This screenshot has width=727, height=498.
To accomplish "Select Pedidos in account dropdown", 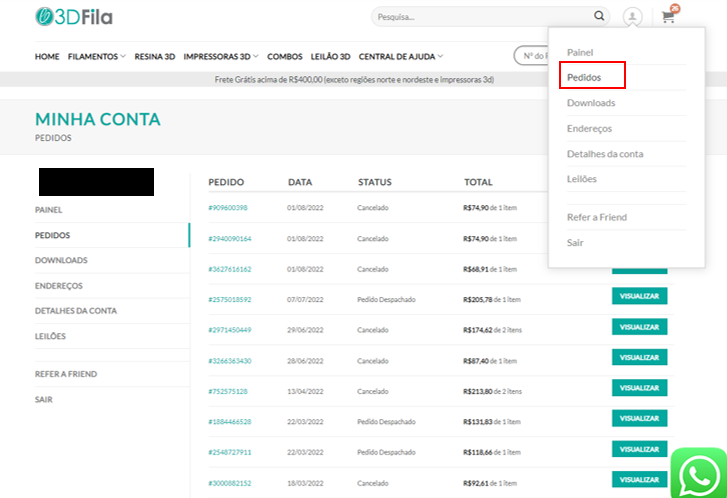I will coord(584,77).
